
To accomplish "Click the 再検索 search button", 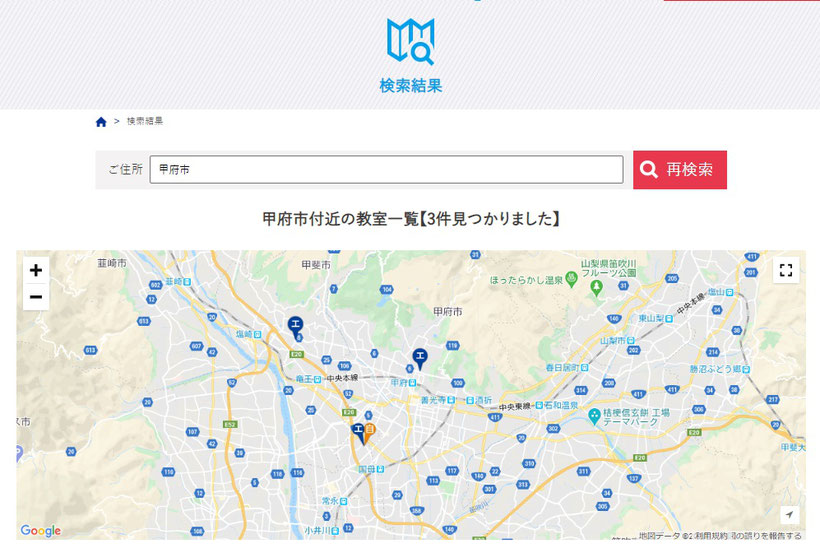I will pos(680,170).
